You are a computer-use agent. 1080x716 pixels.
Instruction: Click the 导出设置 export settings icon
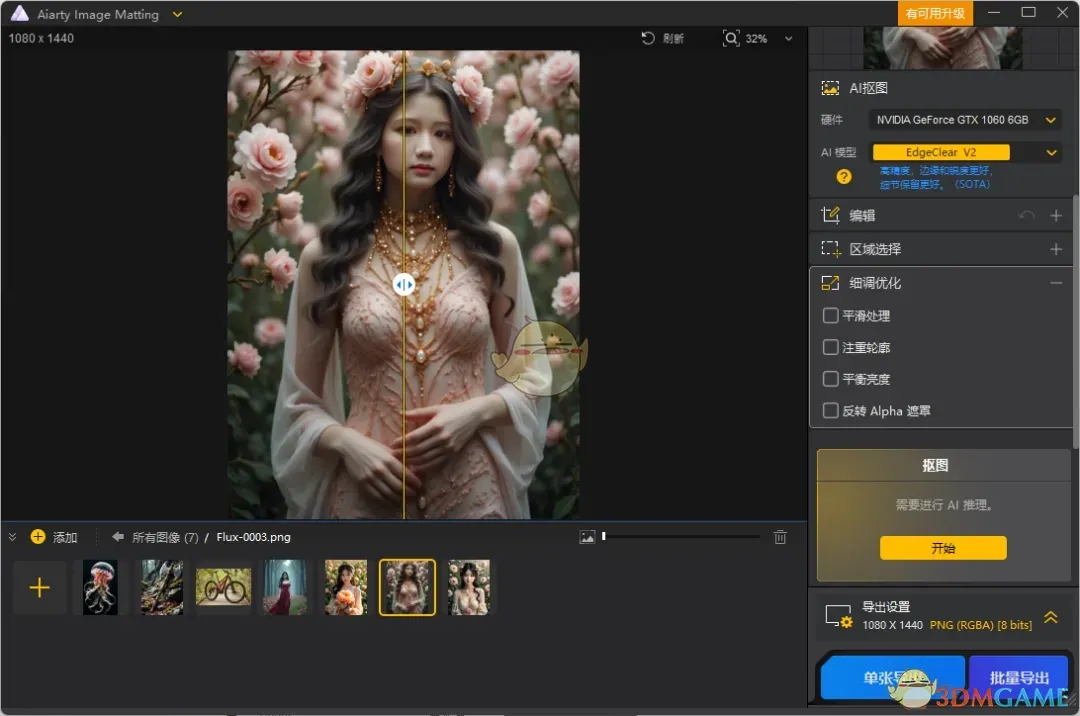tap(839, 615)
